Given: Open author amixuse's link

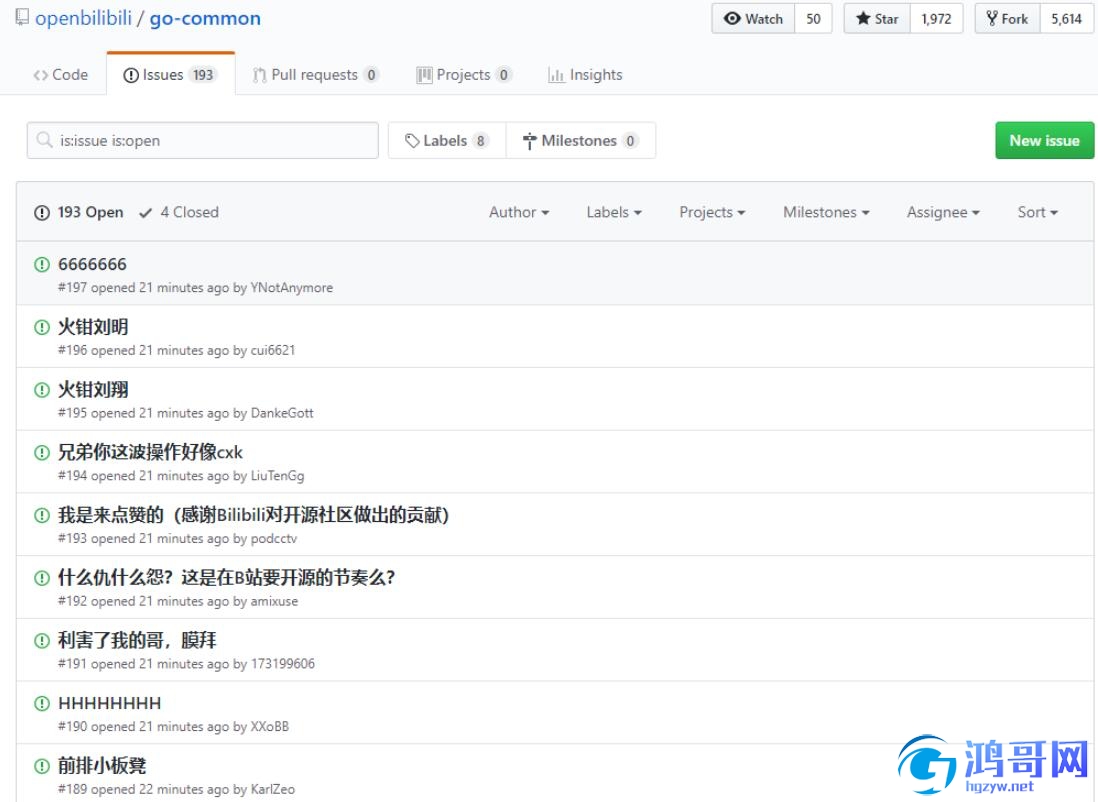Looking at the screenshot, I should 274,601.
